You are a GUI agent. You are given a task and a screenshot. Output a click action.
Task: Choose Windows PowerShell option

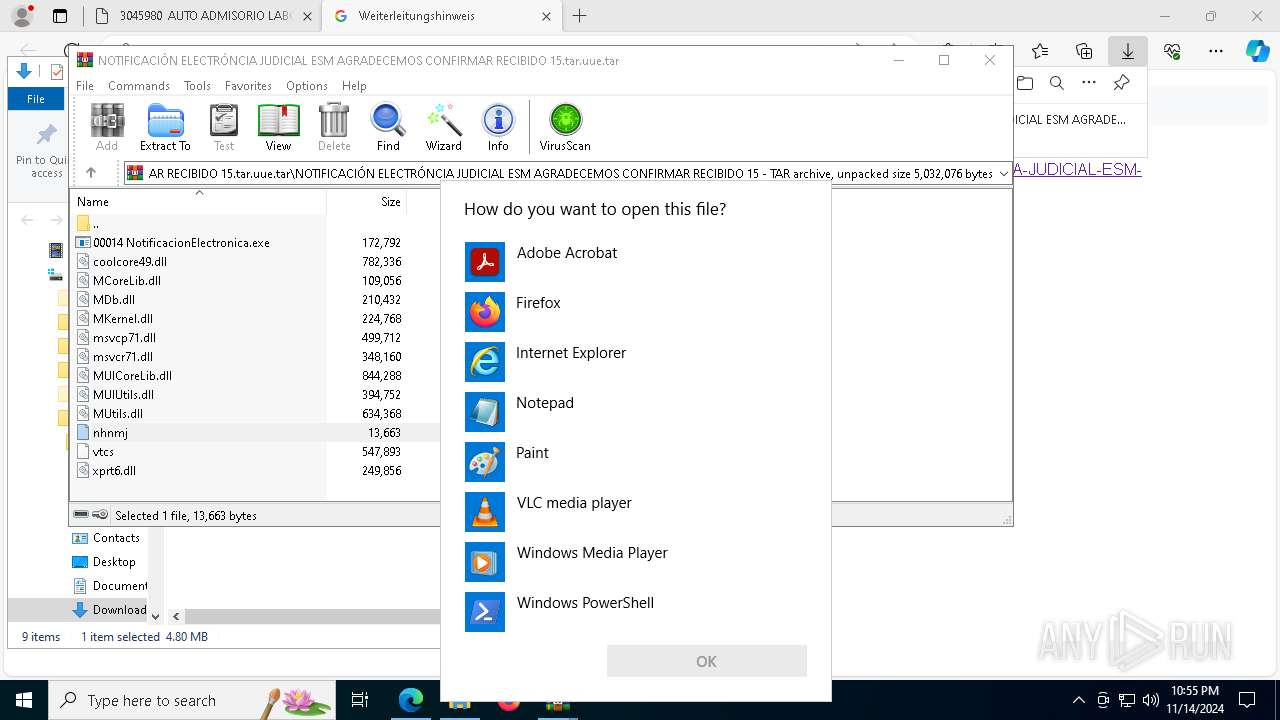tap(636, 612)
